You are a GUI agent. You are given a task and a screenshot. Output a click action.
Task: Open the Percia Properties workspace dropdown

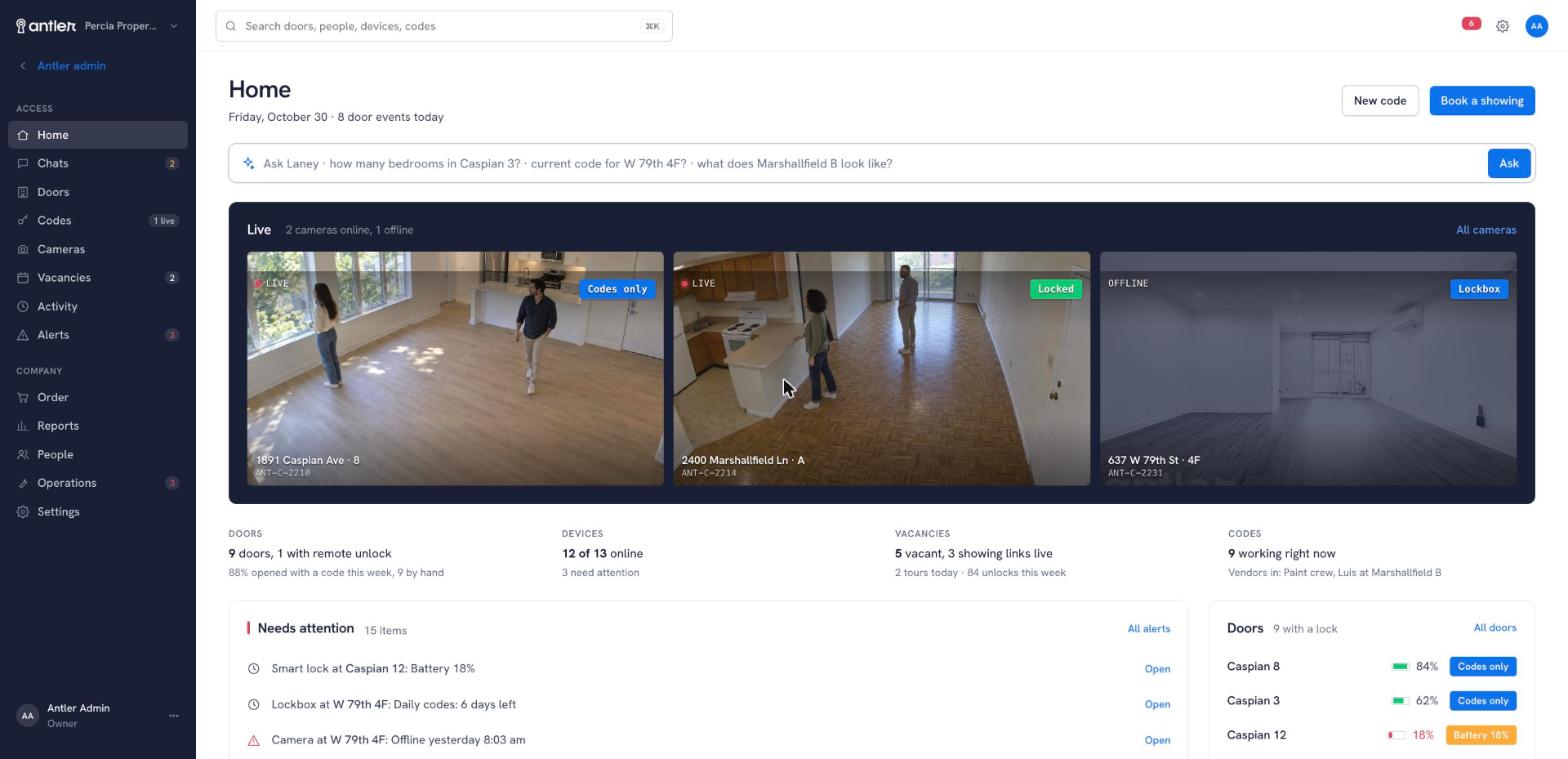[131, 26]
